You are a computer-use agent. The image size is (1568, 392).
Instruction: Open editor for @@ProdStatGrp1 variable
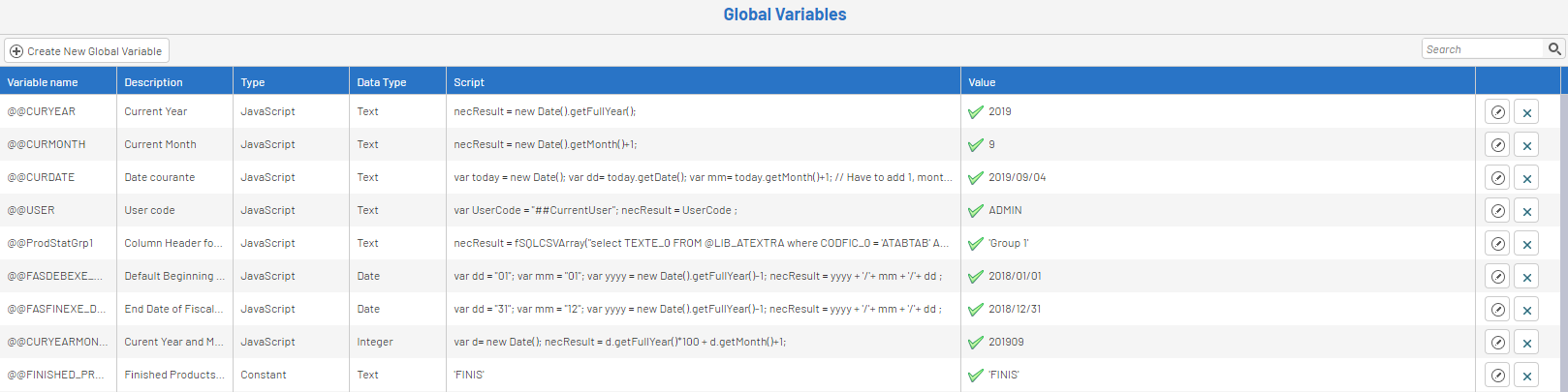point(1497,244)
